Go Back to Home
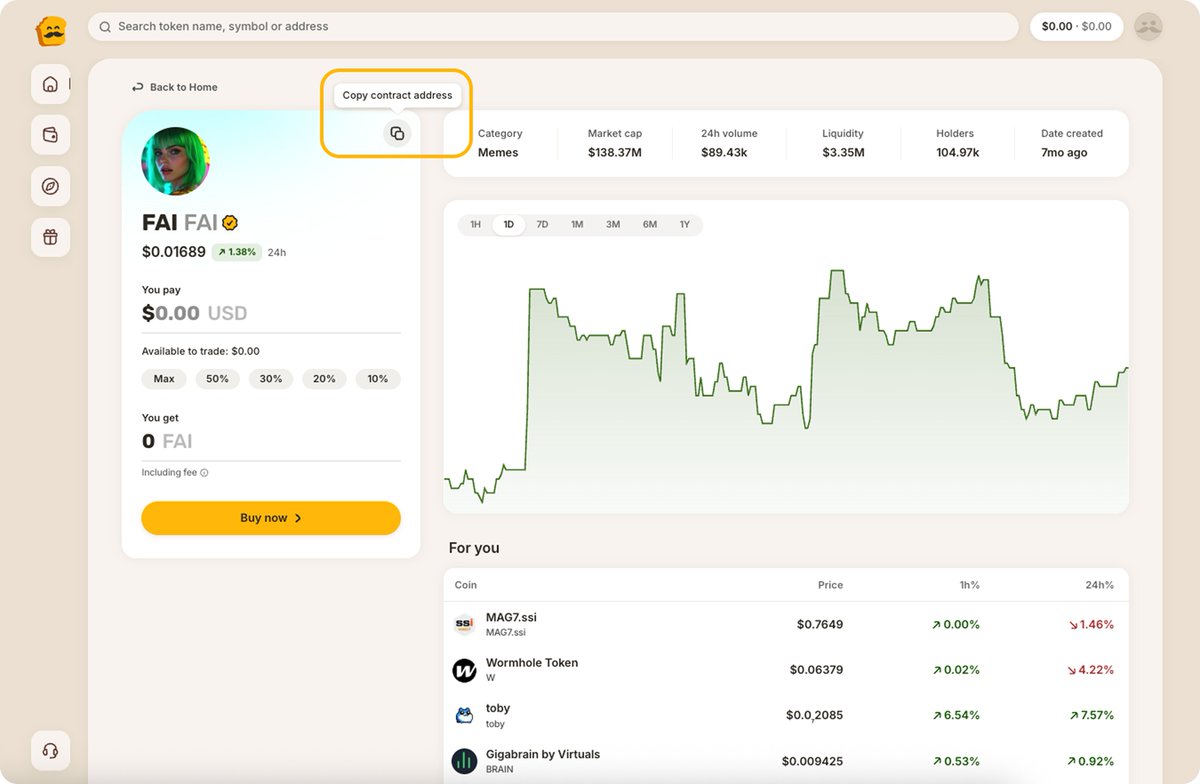This screenshot has height=784, width=1200. (175, 87)
